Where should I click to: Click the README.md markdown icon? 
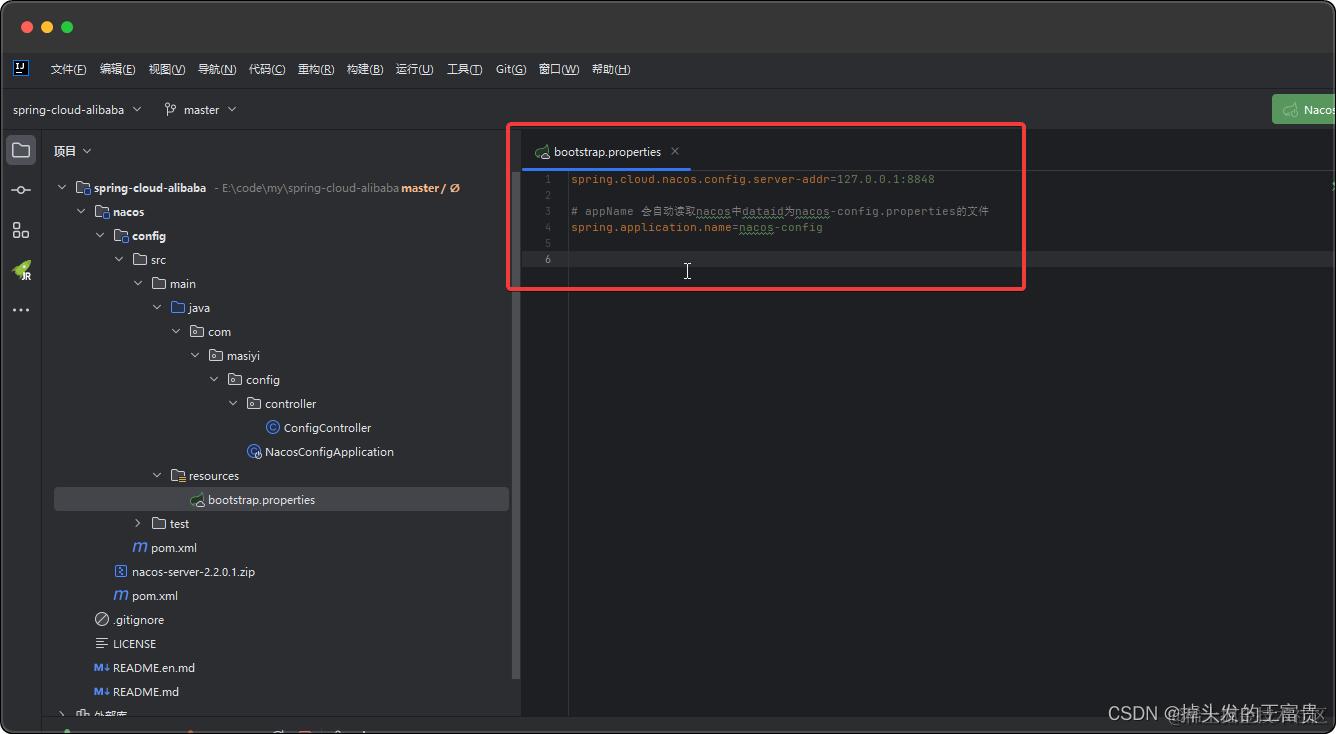coord(101,692)
